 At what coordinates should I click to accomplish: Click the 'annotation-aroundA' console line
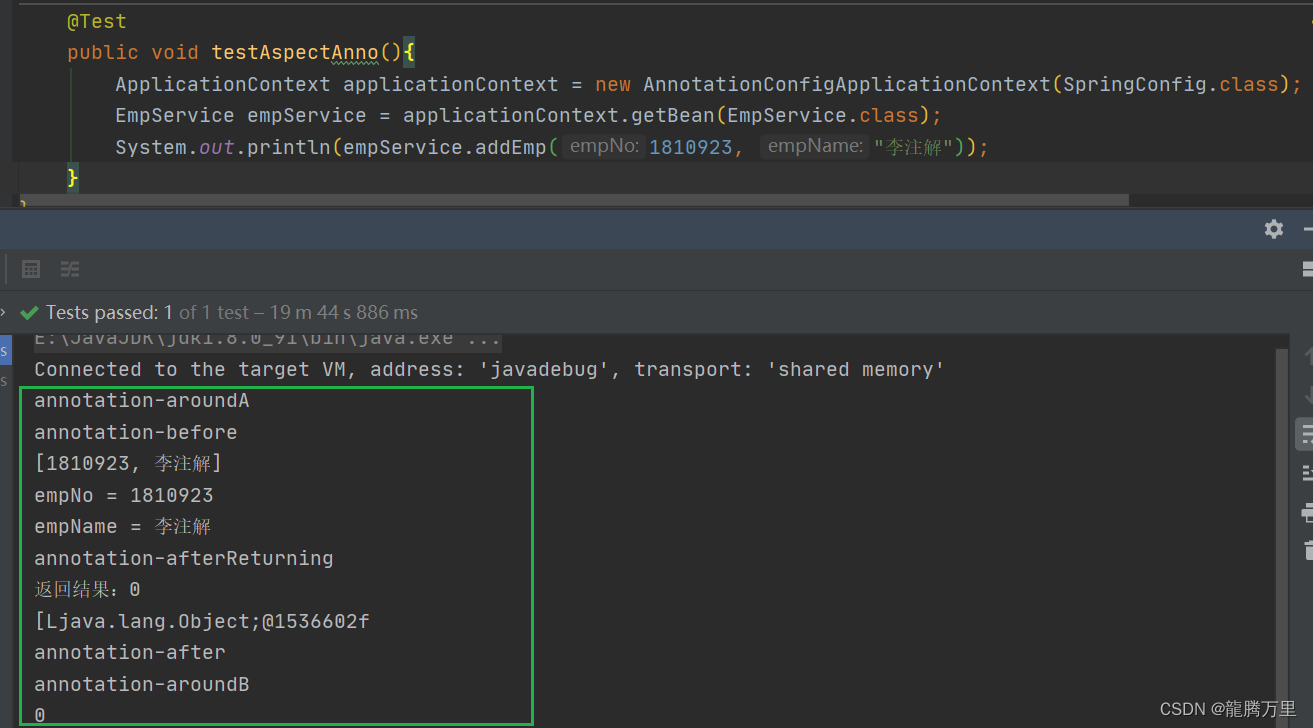point(142,401)
